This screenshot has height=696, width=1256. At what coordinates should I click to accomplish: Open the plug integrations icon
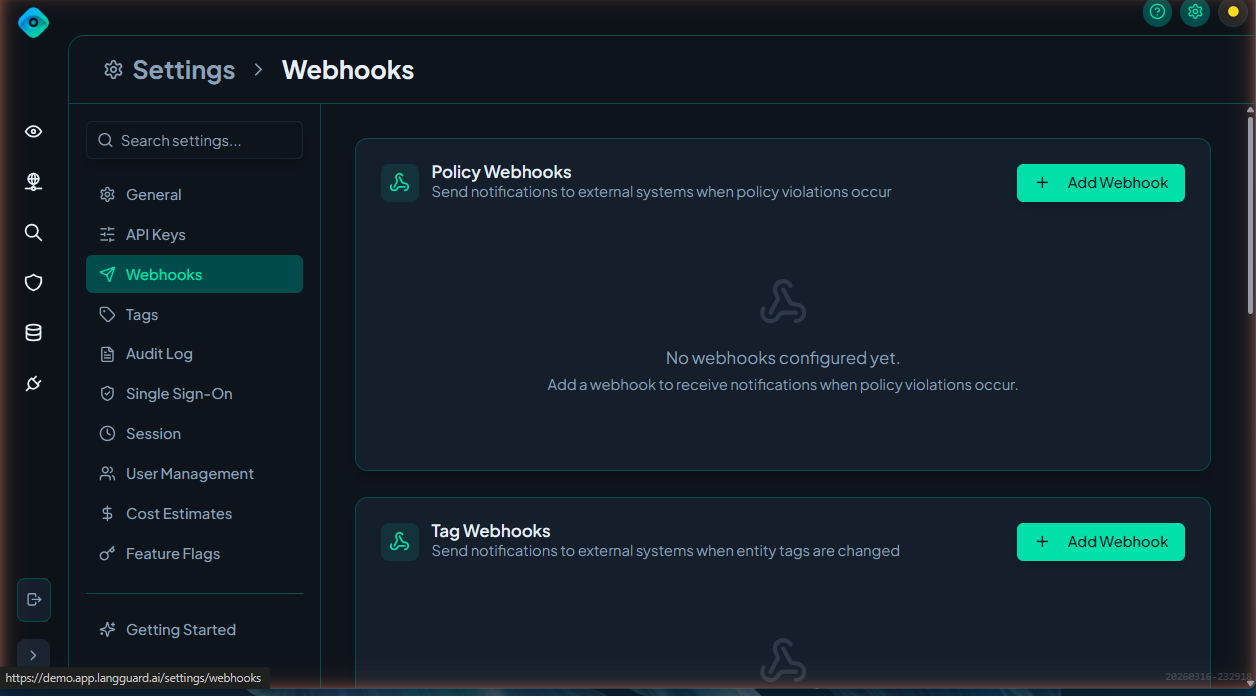tap(33, 384)
